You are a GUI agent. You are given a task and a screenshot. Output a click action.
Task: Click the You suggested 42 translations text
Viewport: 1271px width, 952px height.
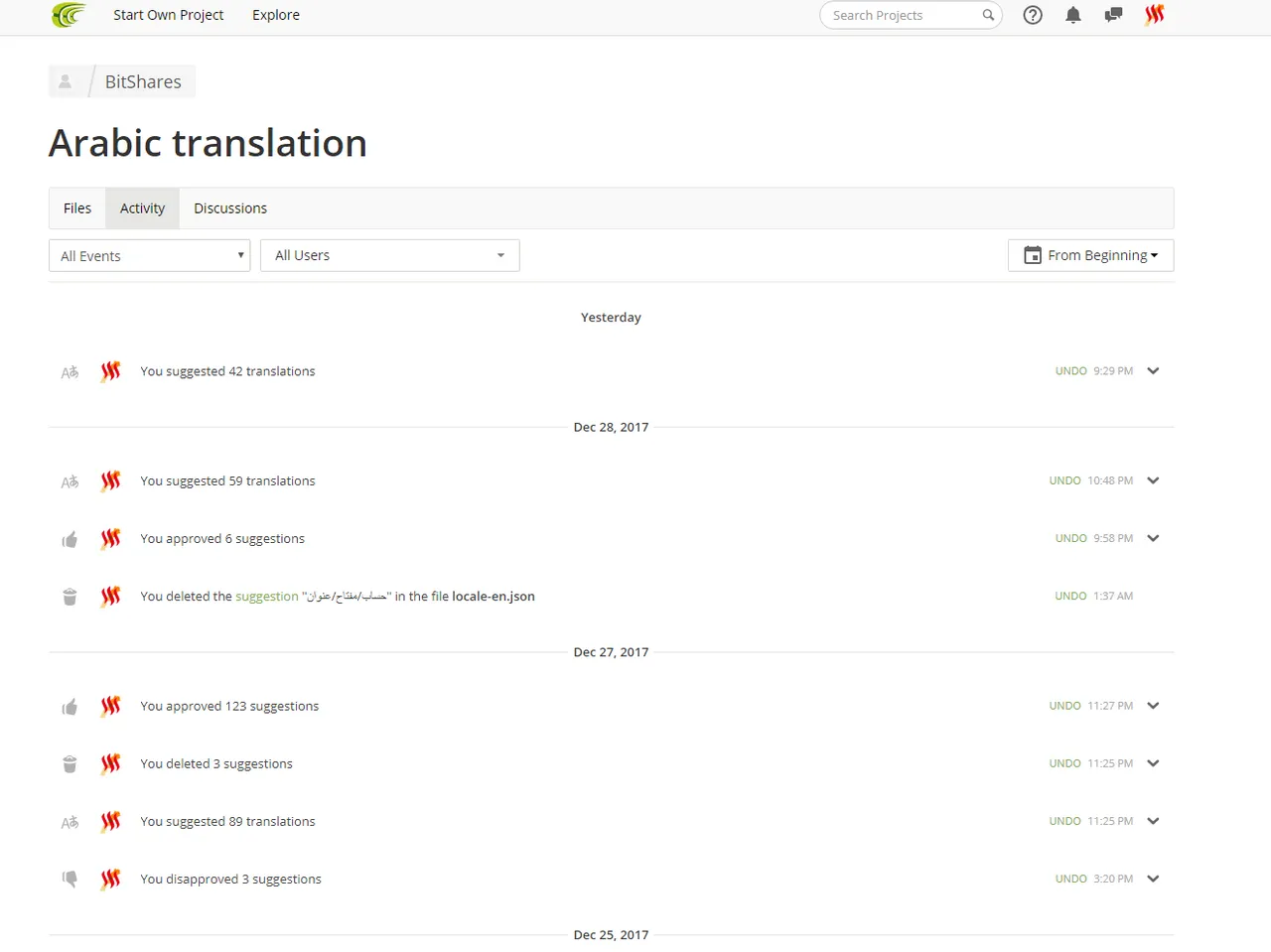[227, 371]
